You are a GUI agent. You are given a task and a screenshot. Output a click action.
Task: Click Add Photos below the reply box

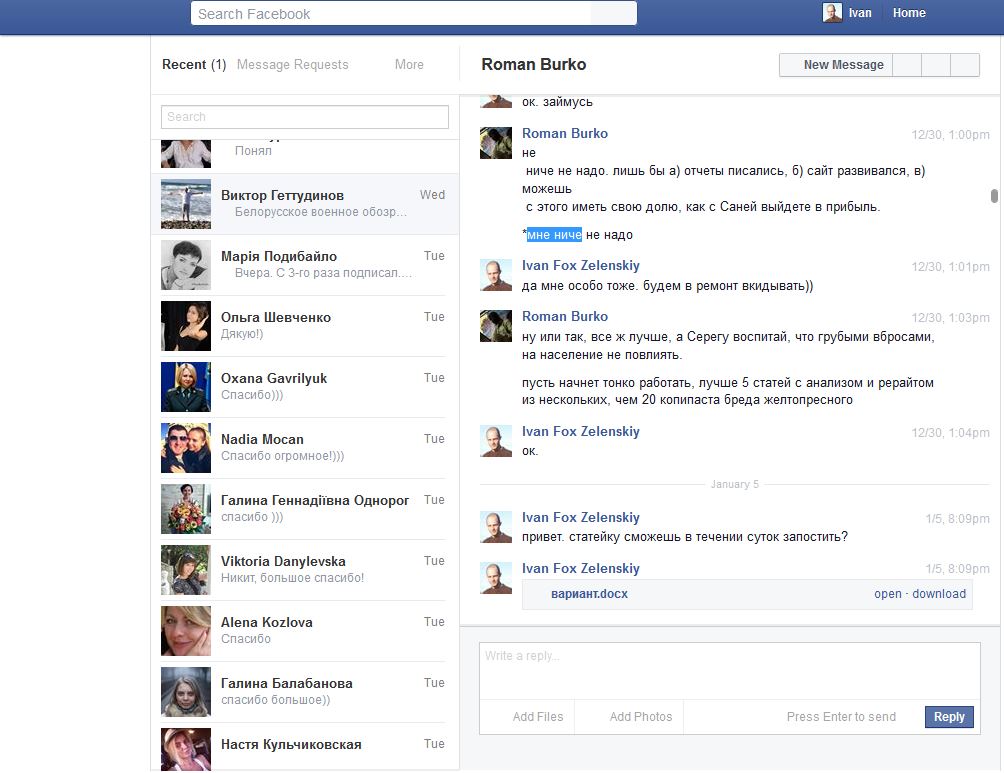click(640, 717)
